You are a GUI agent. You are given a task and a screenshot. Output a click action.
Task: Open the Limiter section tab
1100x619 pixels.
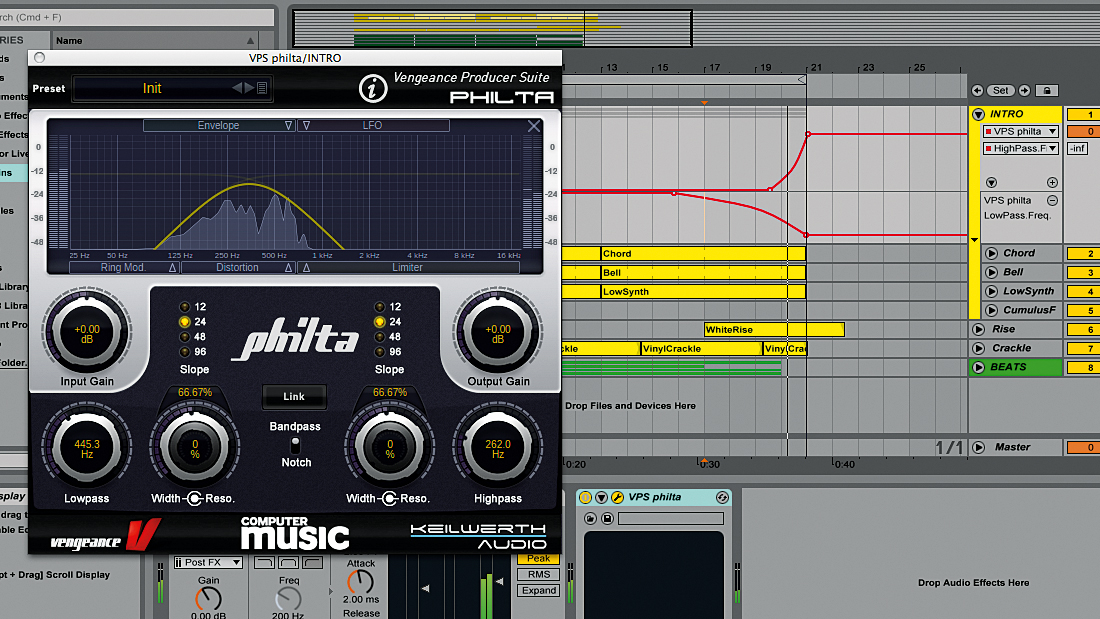point(408,267)
